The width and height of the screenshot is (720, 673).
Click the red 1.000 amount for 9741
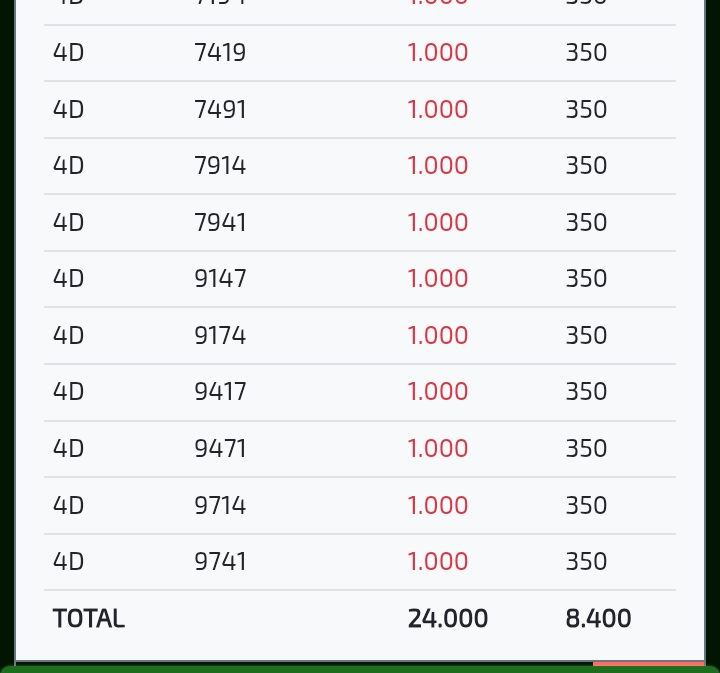click(x=437, y=562)
